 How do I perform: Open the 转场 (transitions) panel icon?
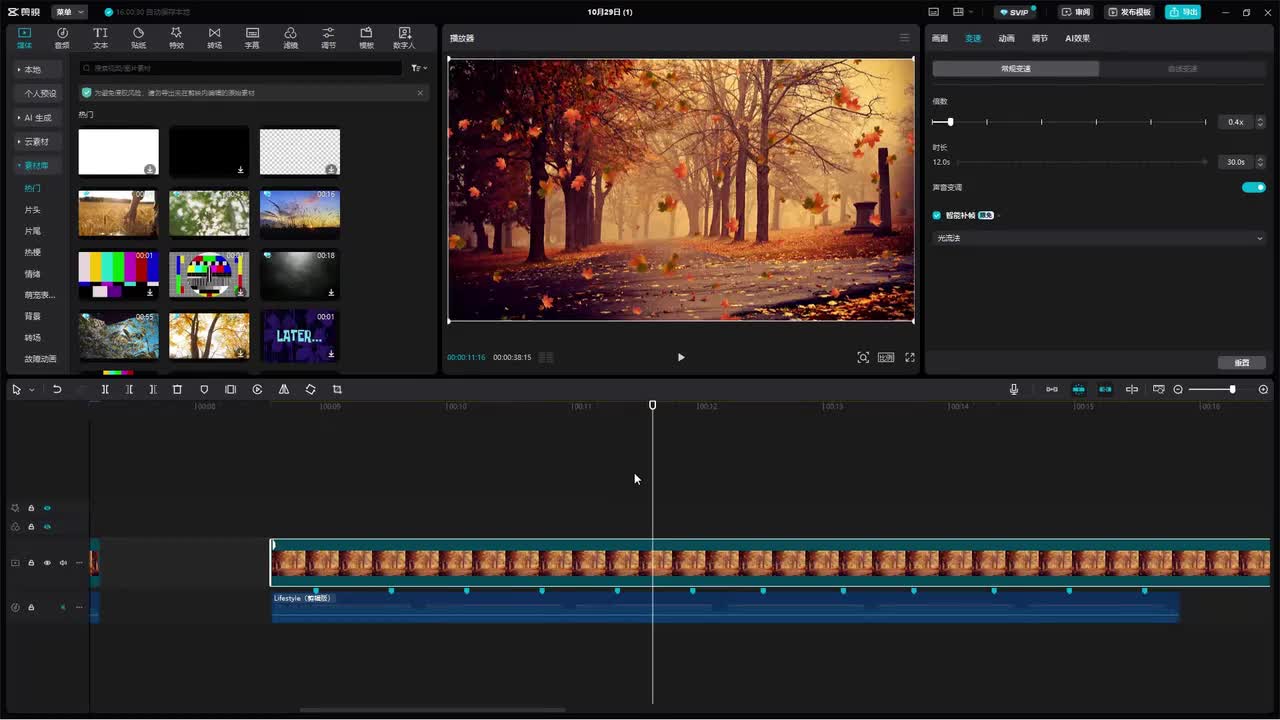pos(214,38)
